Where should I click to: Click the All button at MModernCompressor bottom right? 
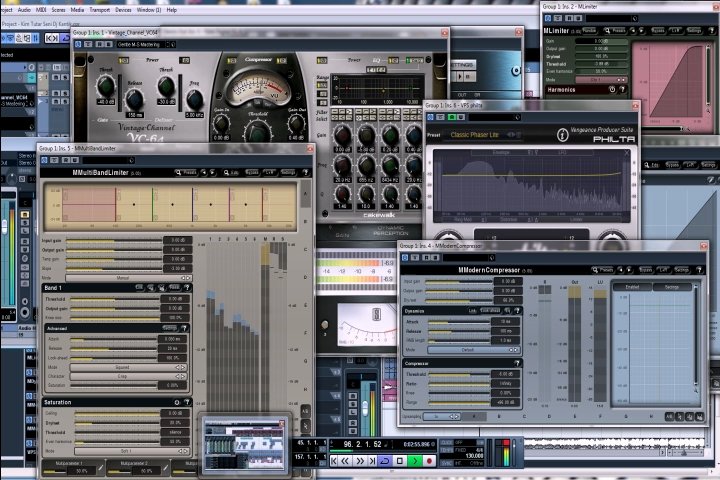tap(669, 417)
